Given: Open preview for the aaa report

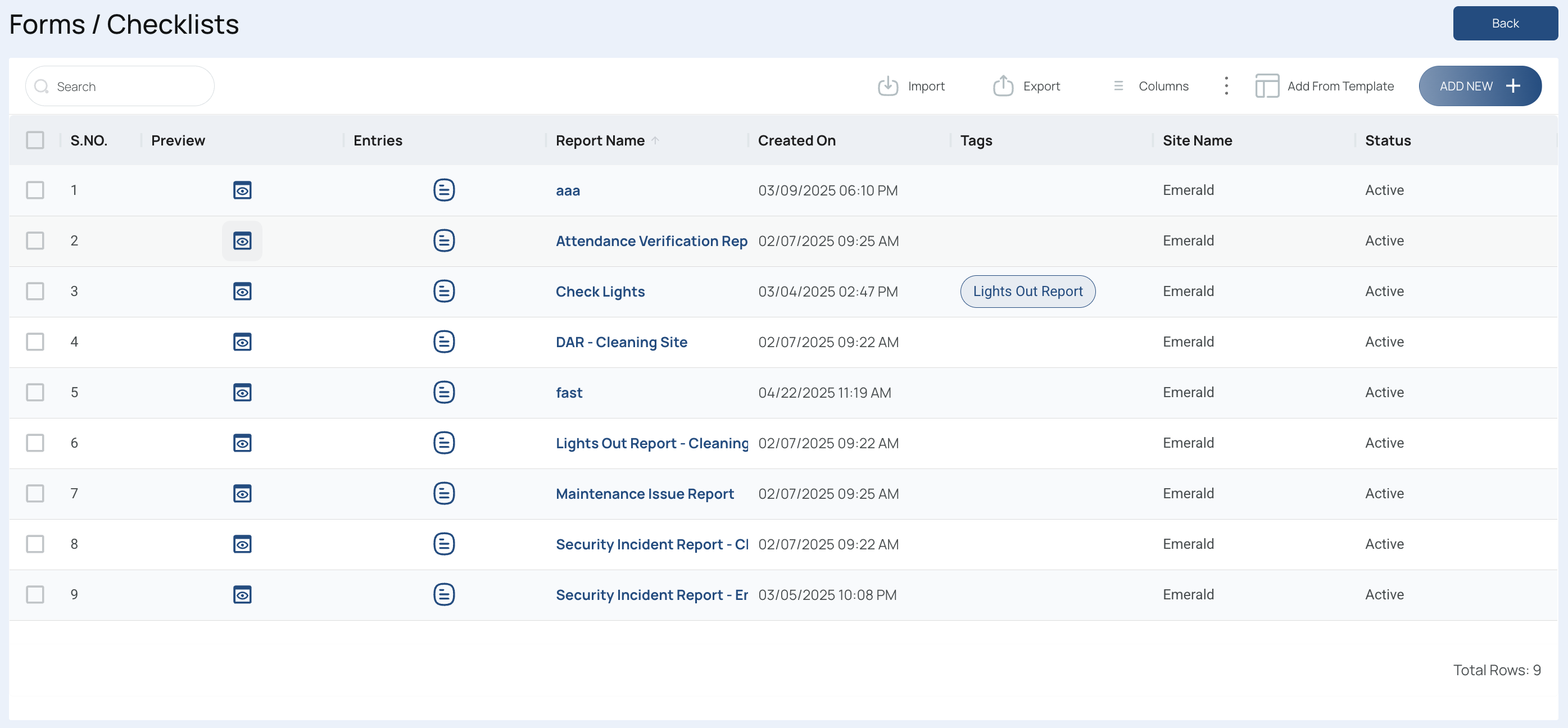Looking at the screenshot, I should tap(242, 190).
